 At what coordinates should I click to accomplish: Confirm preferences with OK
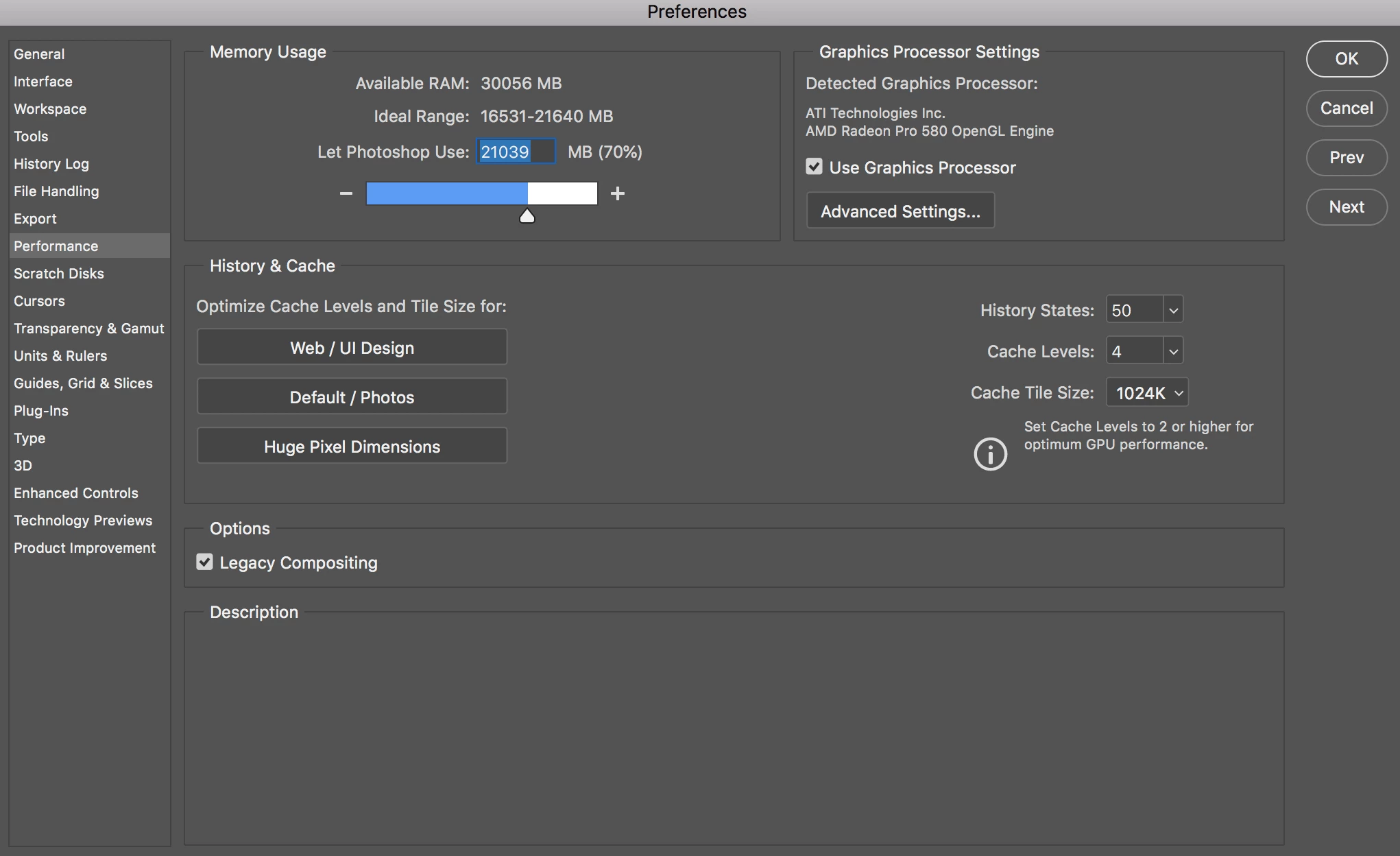(x=1346, y=59)
